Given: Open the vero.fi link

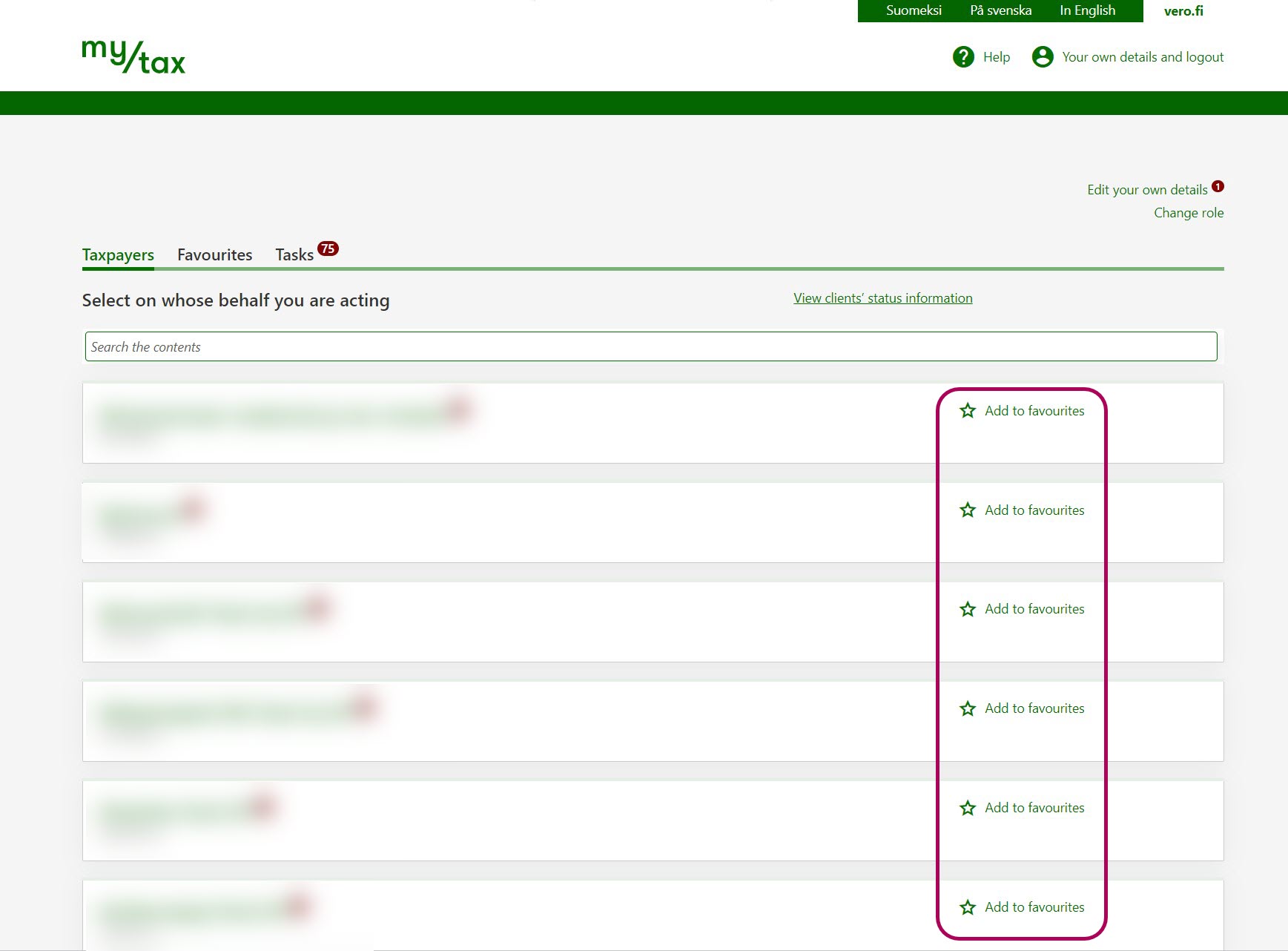Looking at the screenshot, I should point(1183,11).
